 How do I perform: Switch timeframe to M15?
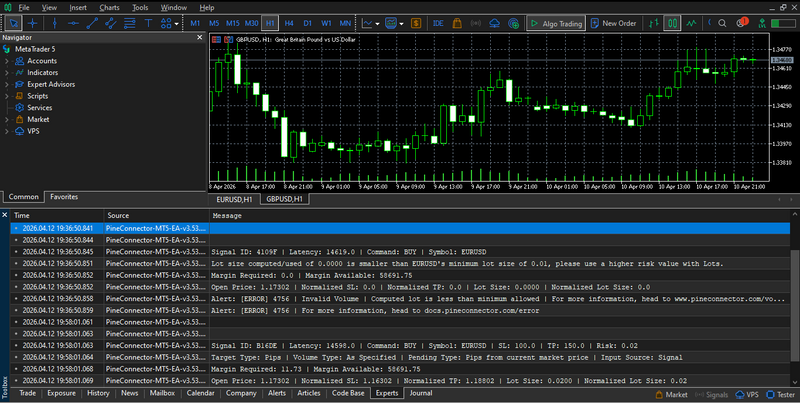tap(233, 23)
